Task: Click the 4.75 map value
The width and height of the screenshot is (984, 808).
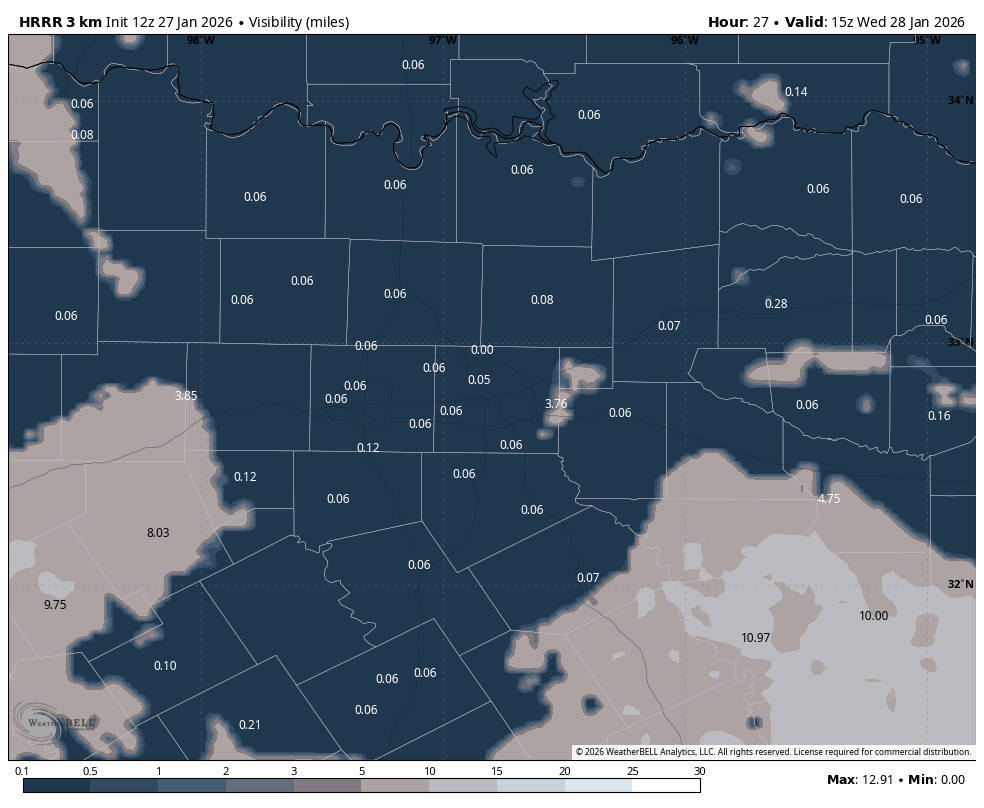Action: (x=829, y=499)
